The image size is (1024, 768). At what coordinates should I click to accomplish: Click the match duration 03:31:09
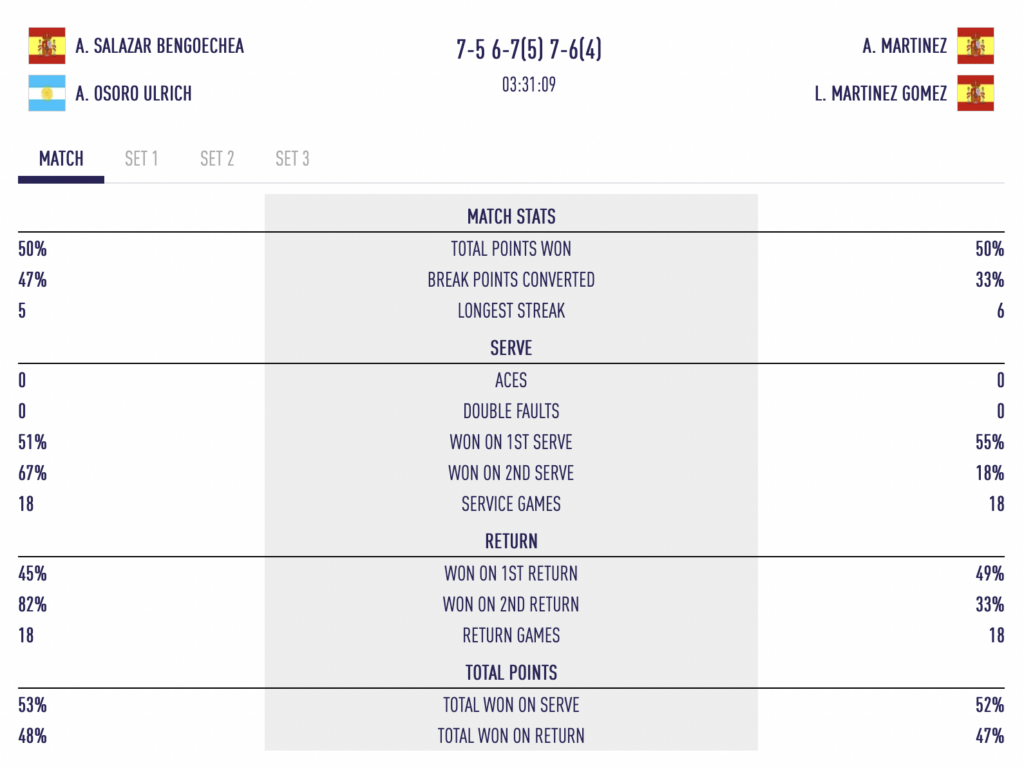[x=528, y=85]
